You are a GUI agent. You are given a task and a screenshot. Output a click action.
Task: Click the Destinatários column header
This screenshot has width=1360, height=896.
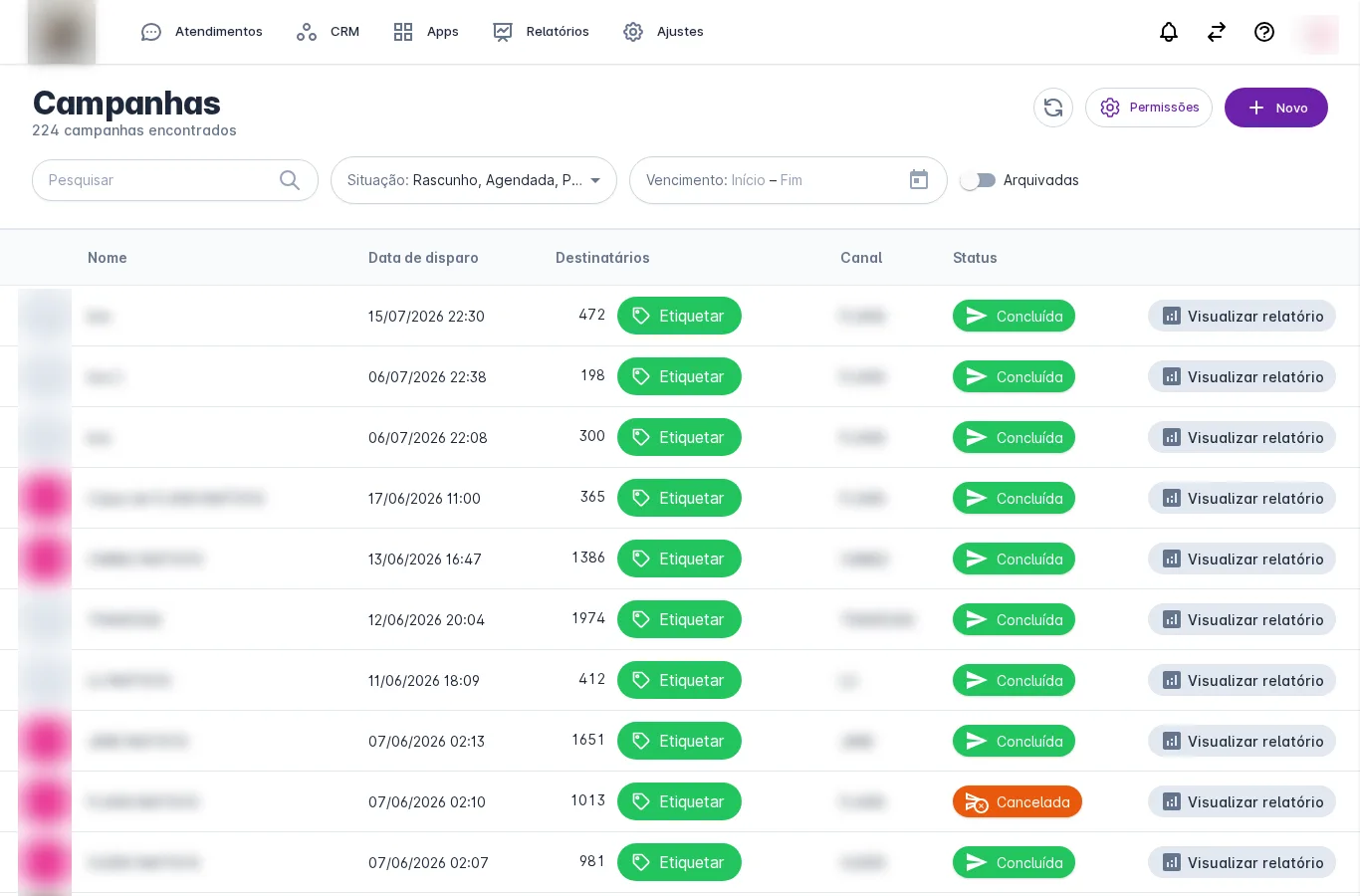point(602,258)
